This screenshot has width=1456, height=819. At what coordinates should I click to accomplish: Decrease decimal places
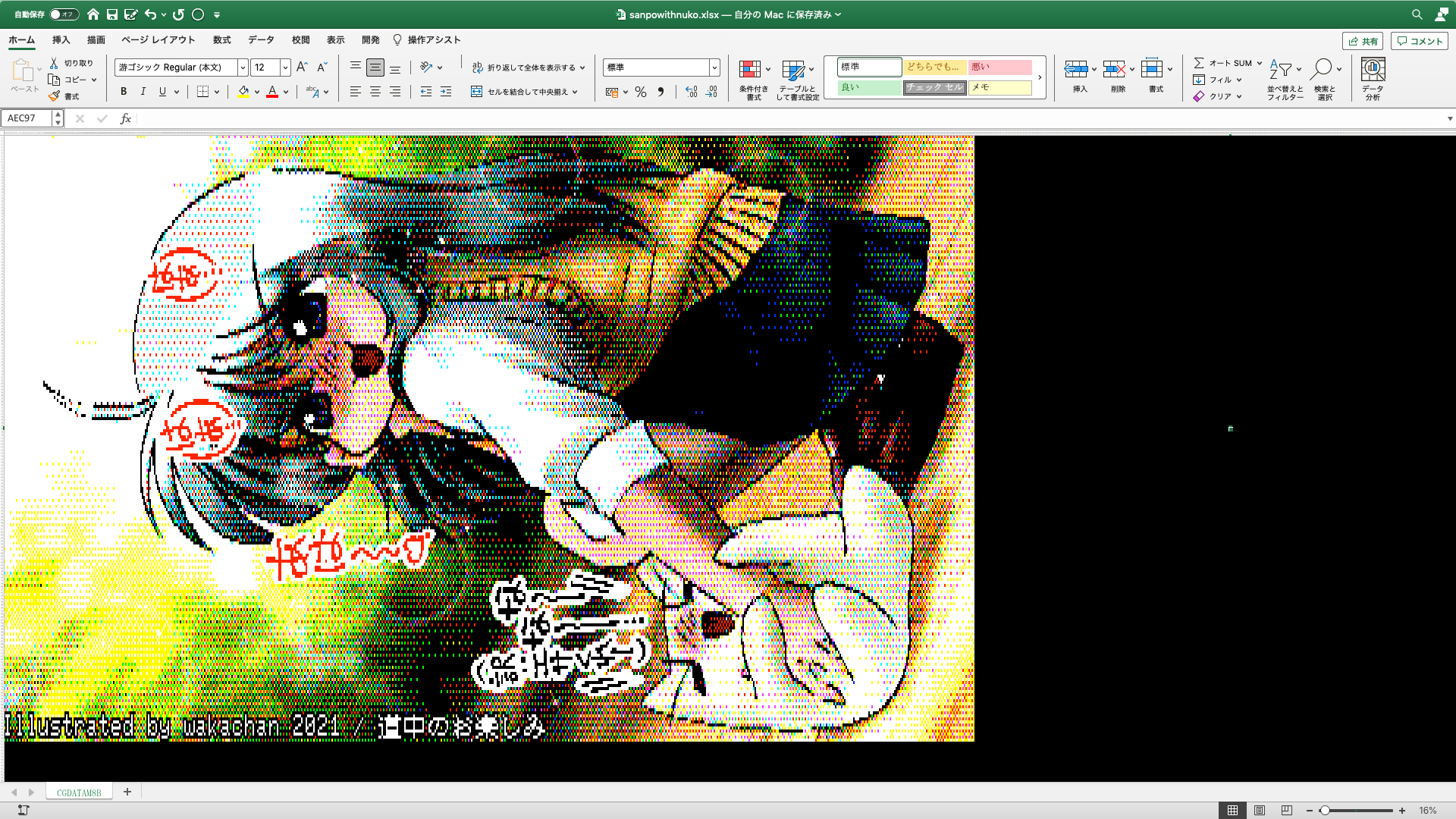tap(711, 92)
